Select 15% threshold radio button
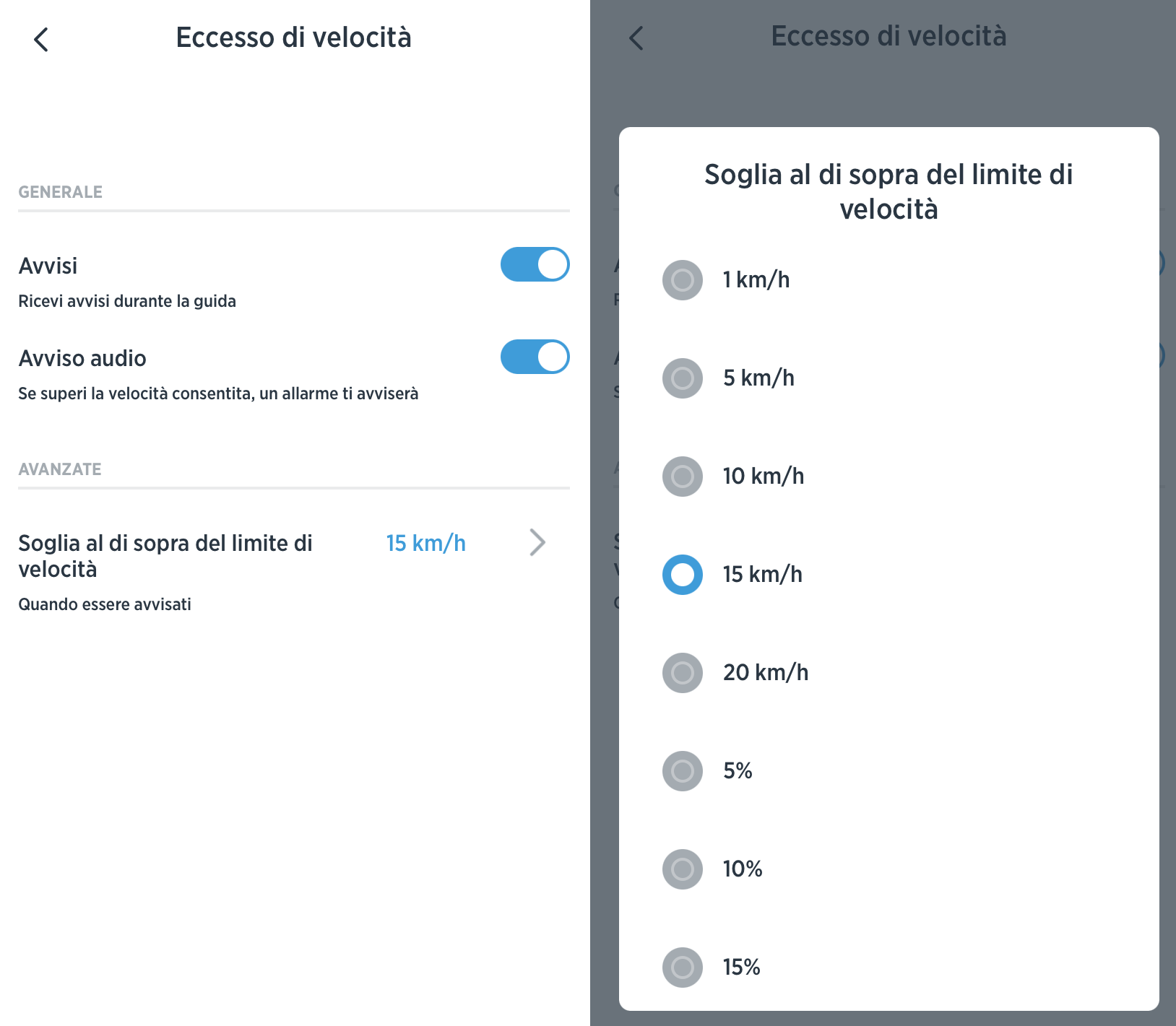The image size is (1176, 1026). (683, 968)
